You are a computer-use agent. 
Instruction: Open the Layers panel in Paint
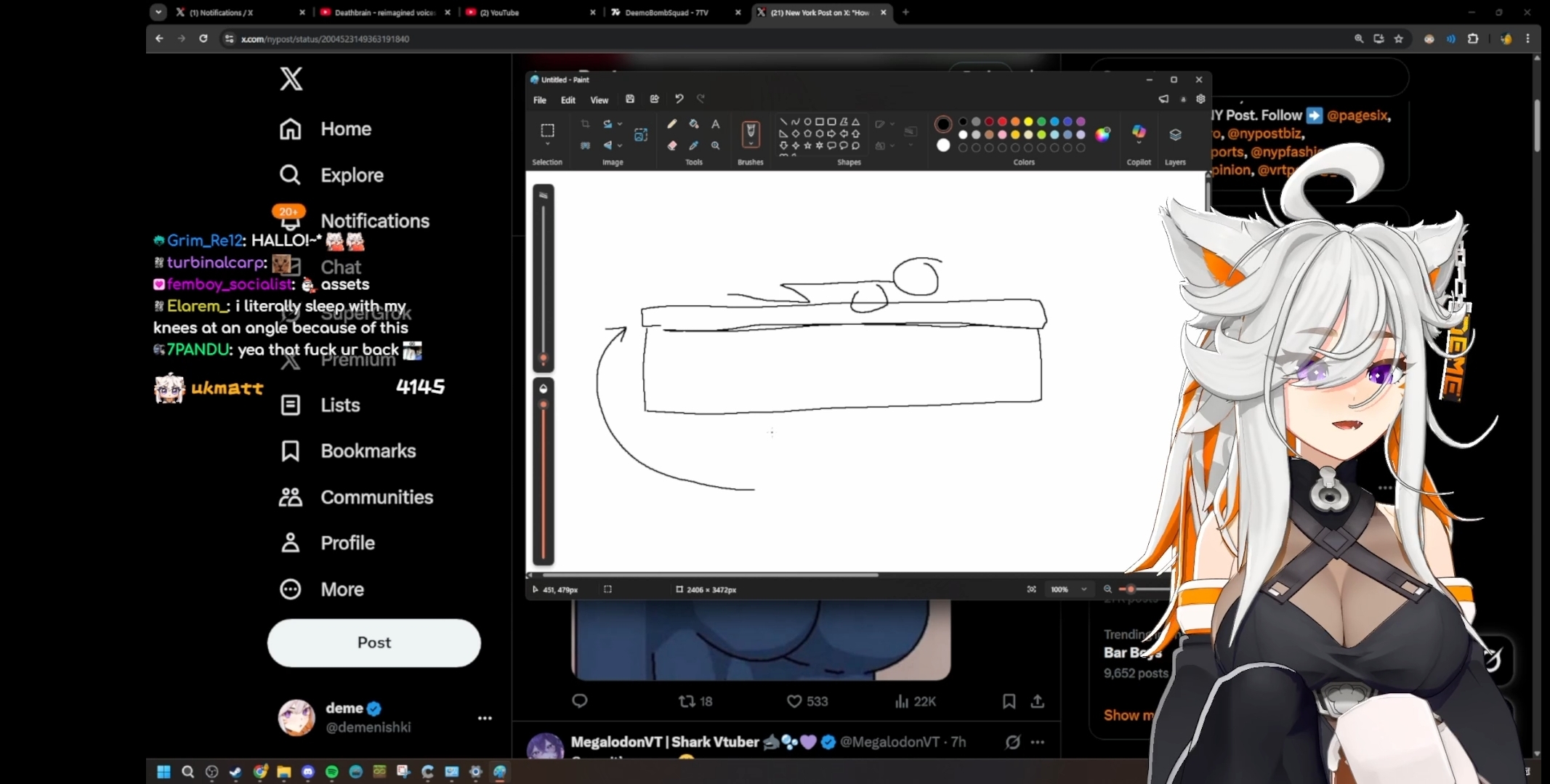(1175, 135)
